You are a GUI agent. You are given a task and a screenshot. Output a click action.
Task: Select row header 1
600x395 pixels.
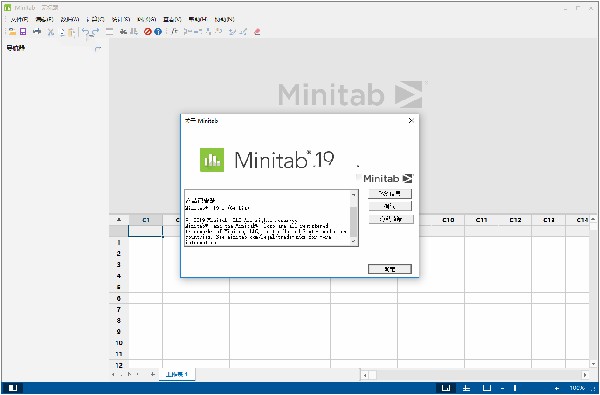pos(119,242)
